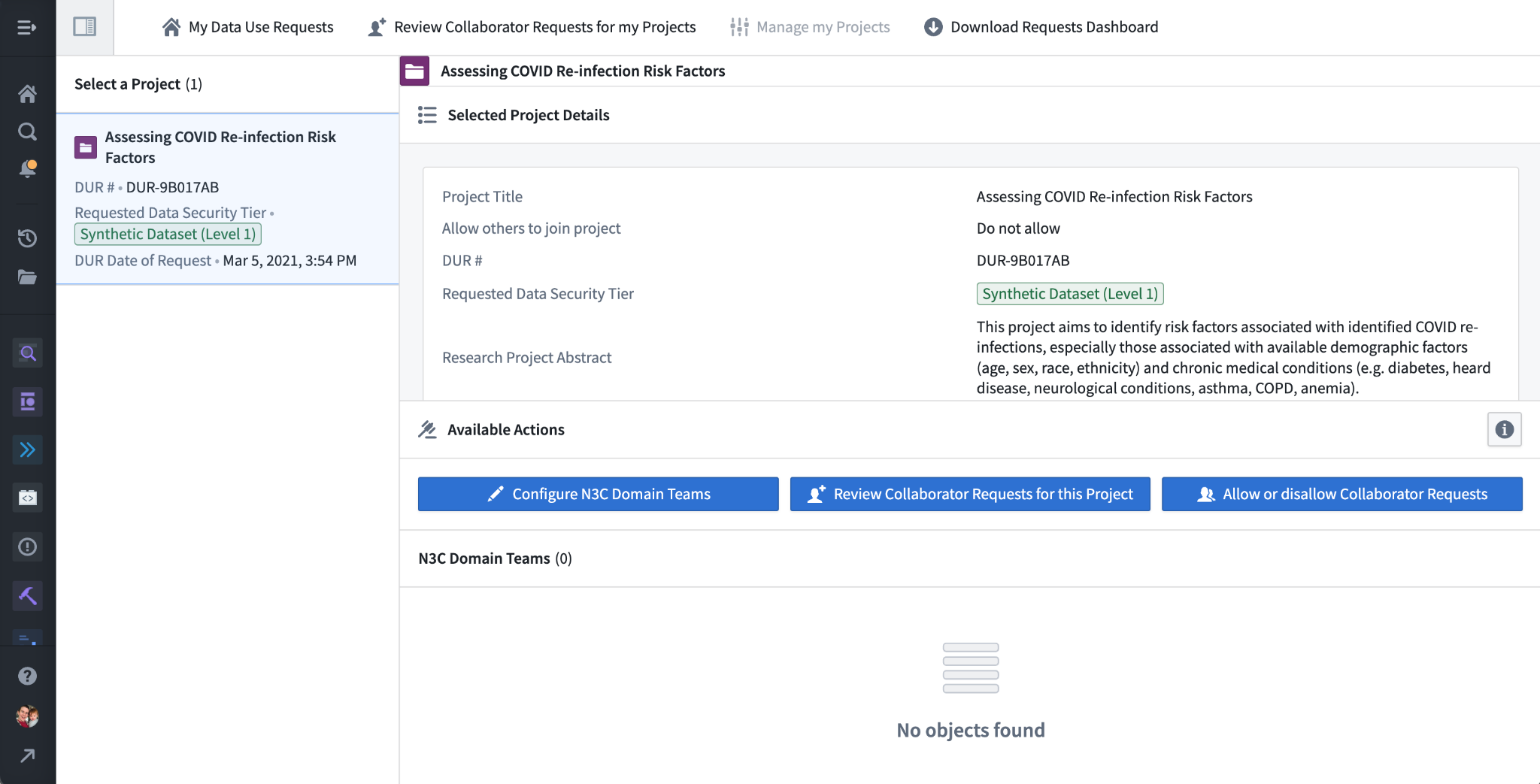Open the issues warning icon
This screenshot has height=784, width=1540.
point(28,546)
